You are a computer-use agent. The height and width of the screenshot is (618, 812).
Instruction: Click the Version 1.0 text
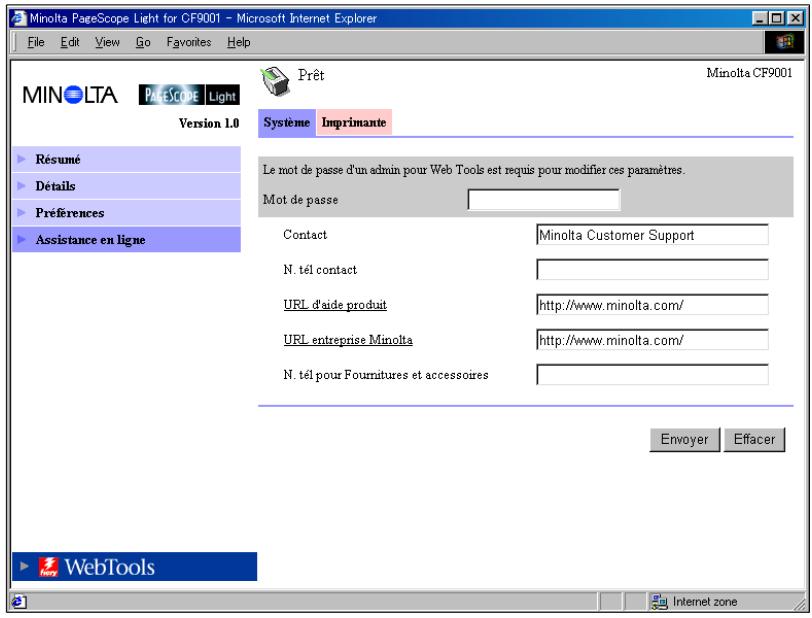point(209,123)
